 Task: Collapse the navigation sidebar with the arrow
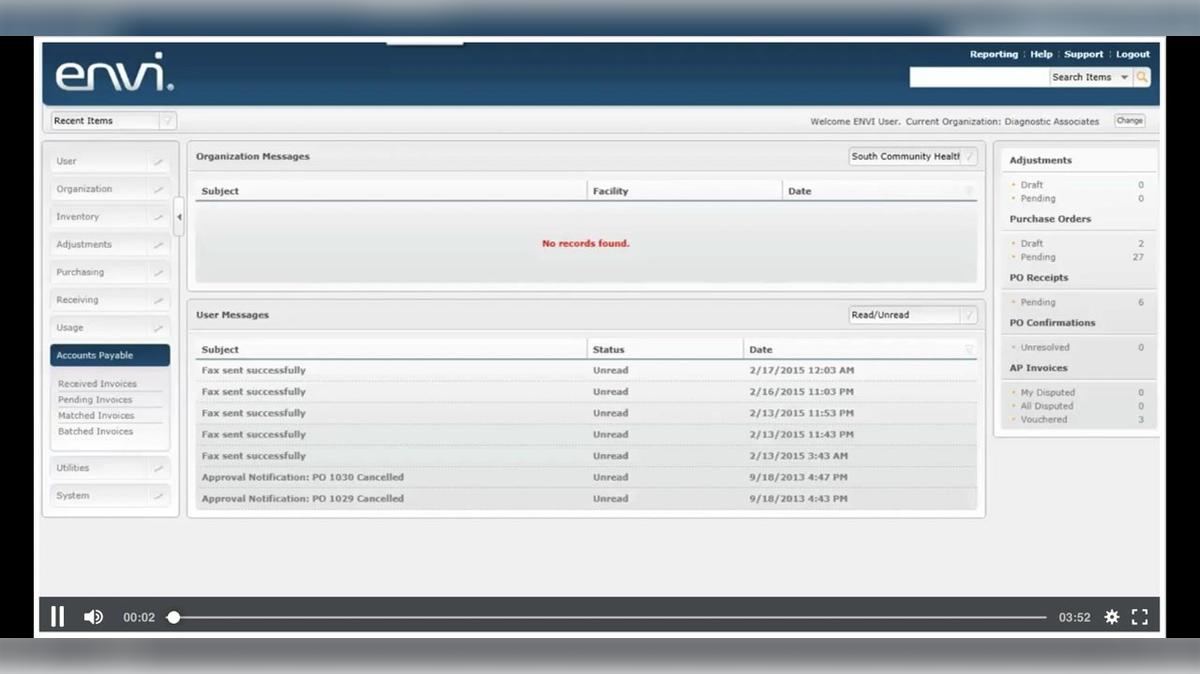point(179,216)
